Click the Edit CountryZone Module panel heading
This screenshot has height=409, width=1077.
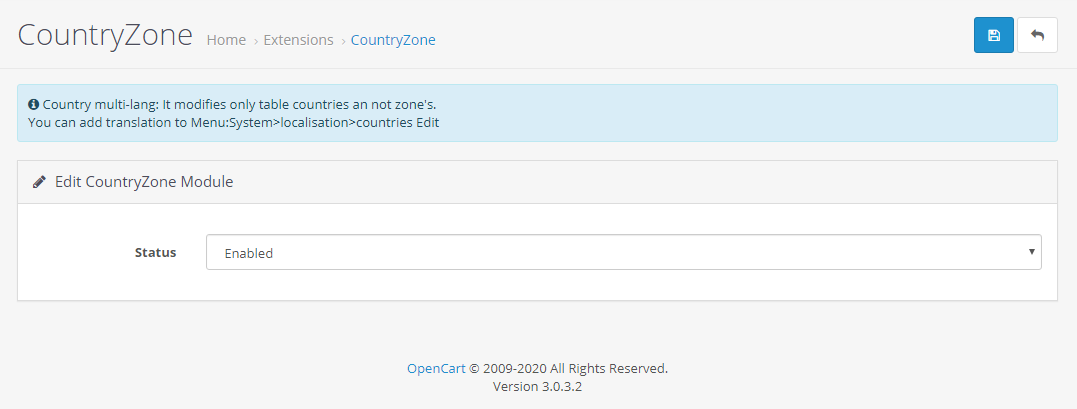(144, 182)
